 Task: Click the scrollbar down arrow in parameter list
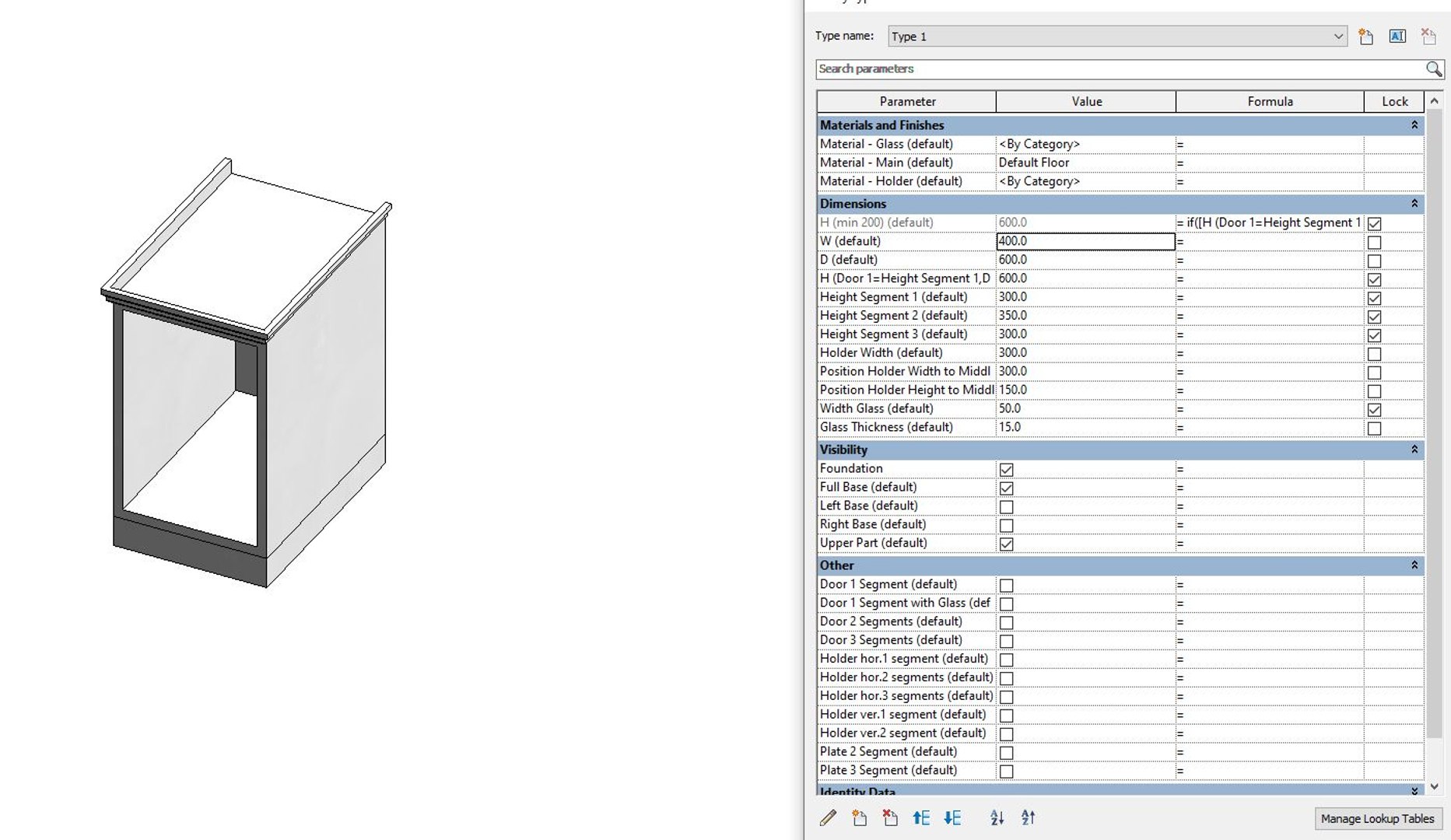[1435, 786]
